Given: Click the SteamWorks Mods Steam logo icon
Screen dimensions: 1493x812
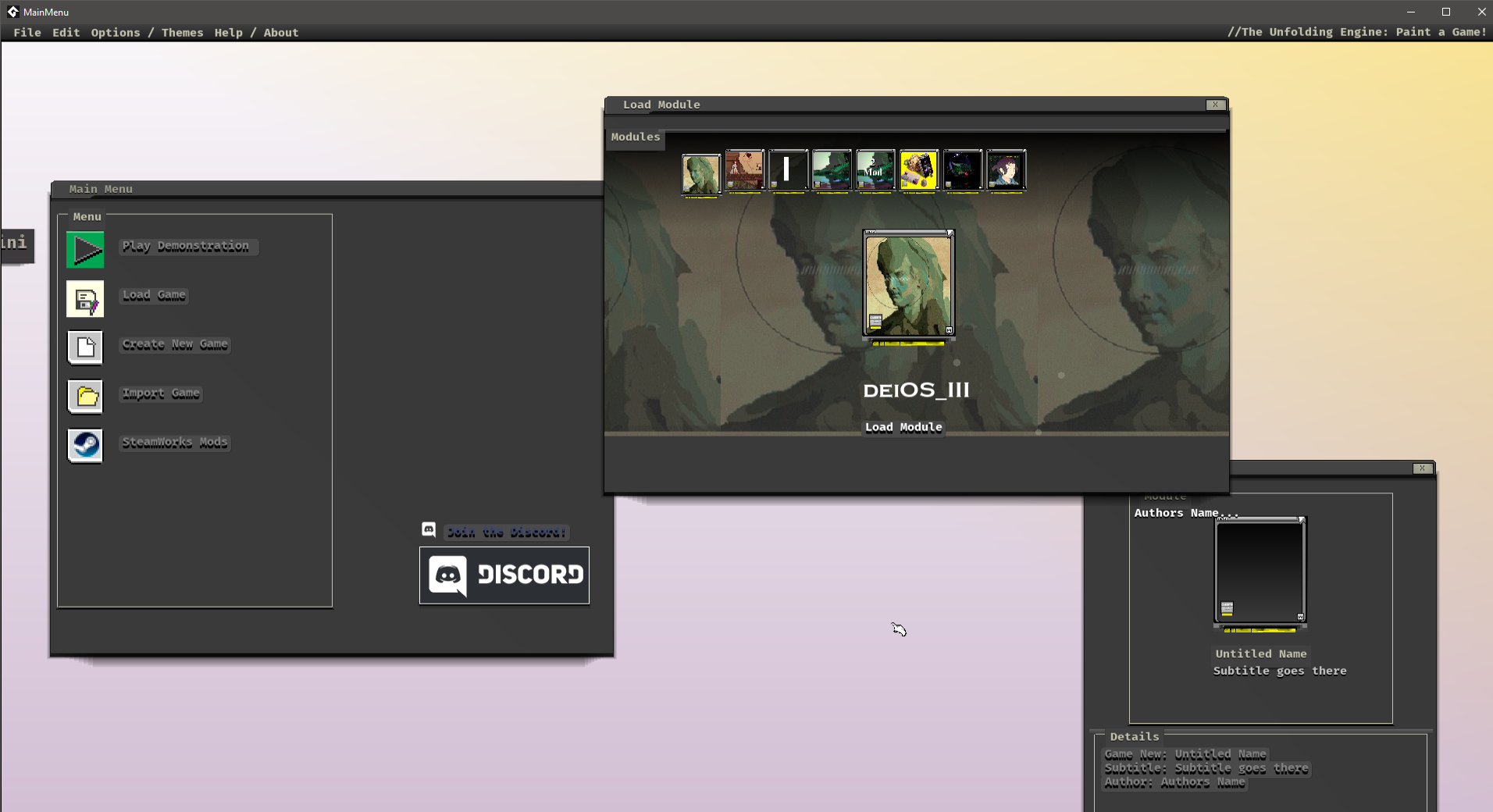Looking at the screenshot, I should [85, 446].
